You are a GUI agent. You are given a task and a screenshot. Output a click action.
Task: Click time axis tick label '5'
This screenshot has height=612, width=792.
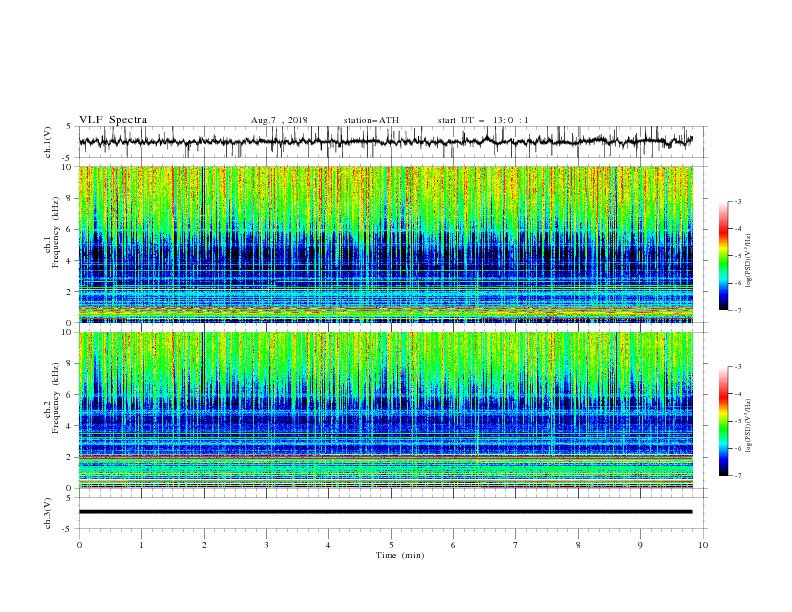tap(391, 545)
